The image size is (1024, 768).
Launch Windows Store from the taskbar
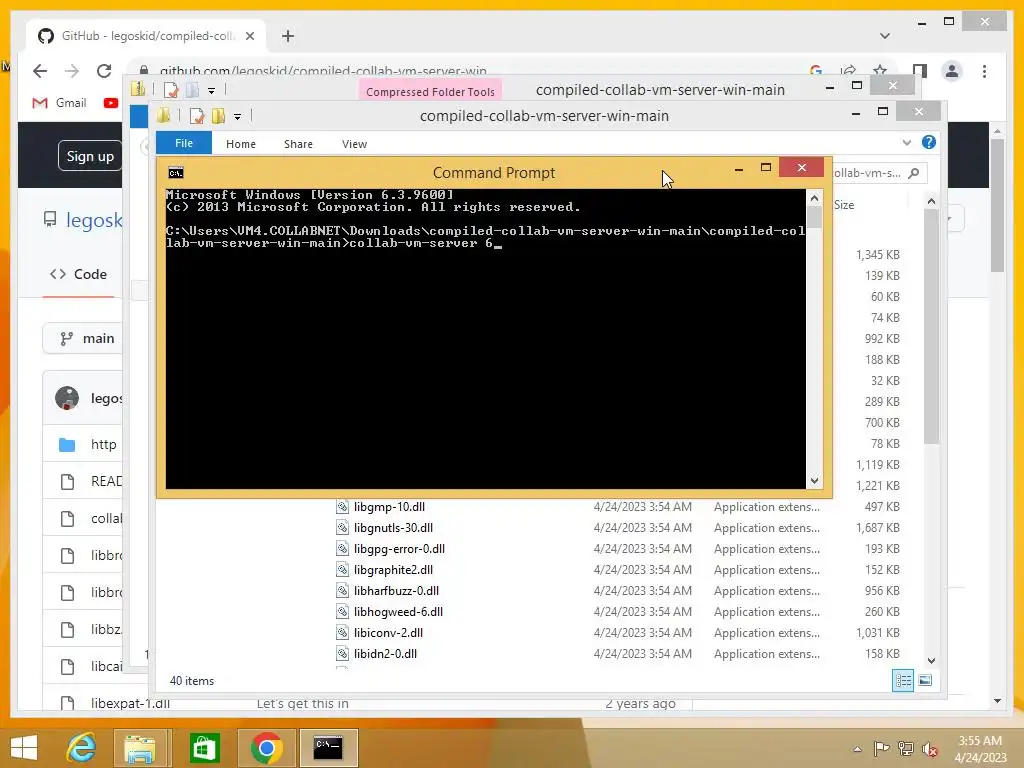[x=204, y=747]
